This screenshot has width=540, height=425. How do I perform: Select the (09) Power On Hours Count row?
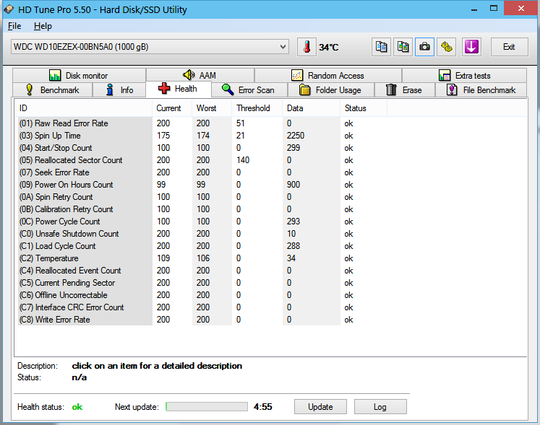click(202, 185)
